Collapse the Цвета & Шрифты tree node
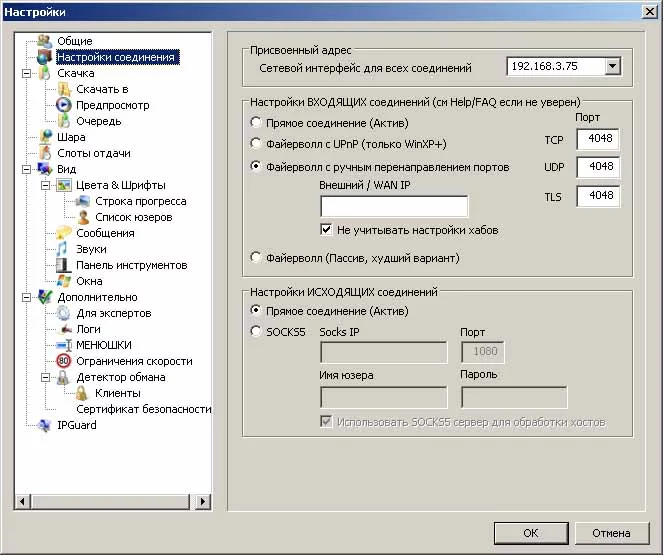 point(45,186)
